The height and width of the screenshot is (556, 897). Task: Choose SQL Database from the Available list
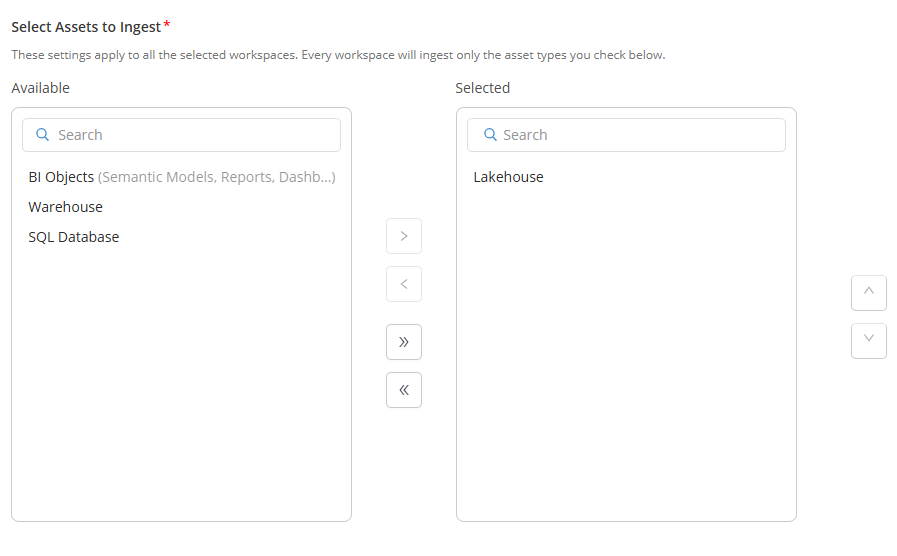(x=73, y=237)
